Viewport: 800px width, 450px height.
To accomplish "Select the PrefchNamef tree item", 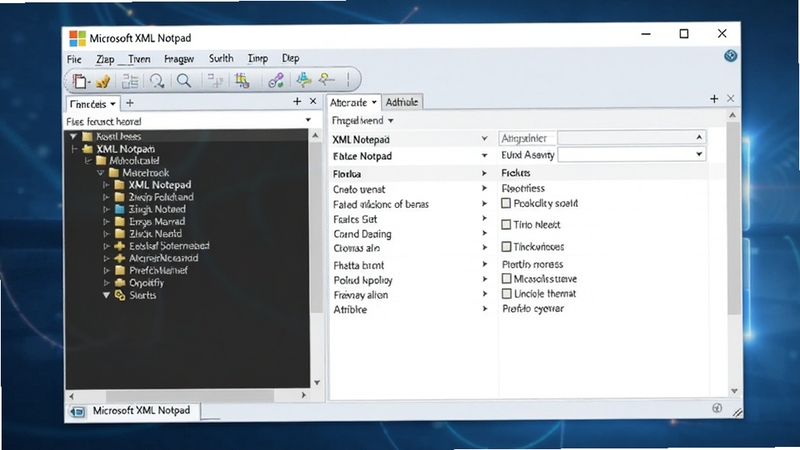I will point(158,270).
